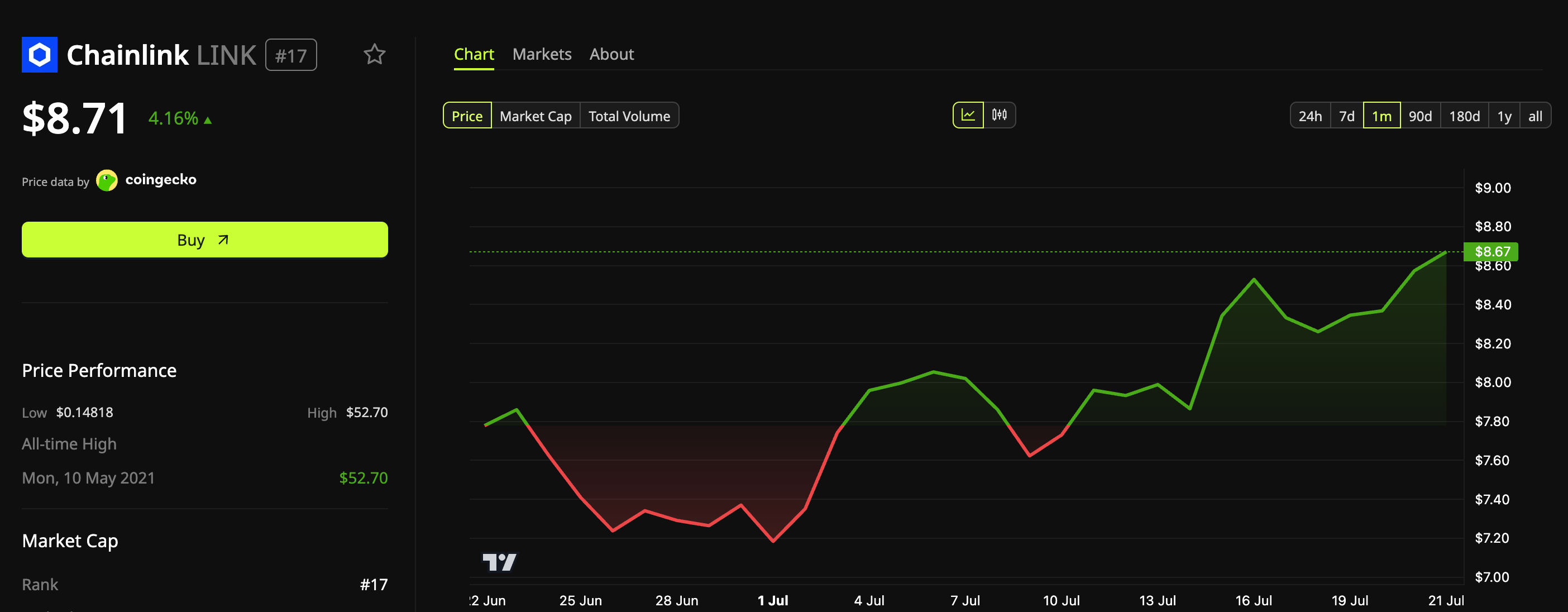Click the Market Cap section heading
Viewport: 1568px width, 612px height.
pyautogui.click(x=70, y=541)
